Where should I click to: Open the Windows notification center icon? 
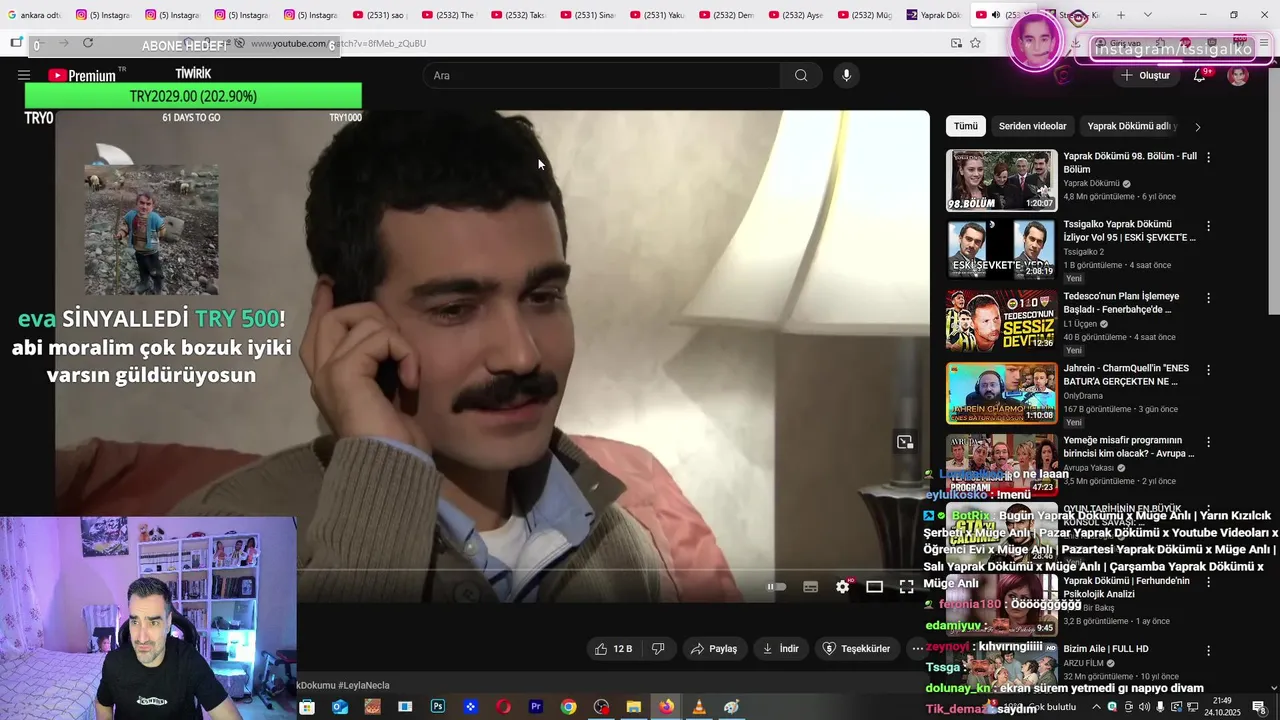(1259, 707)
